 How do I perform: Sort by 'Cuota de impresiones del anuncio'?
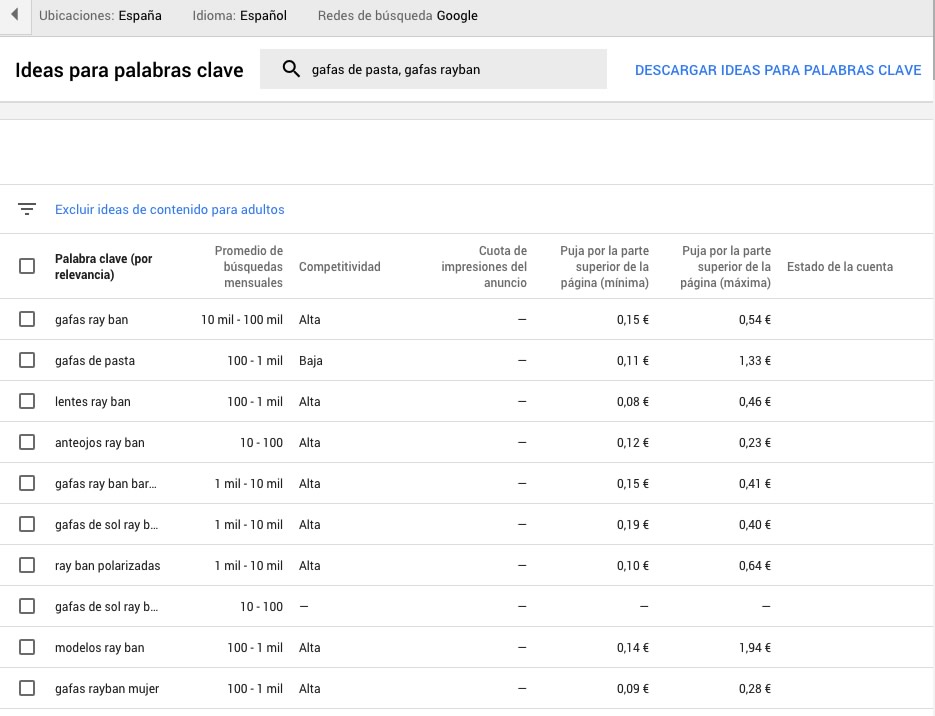click(x=484, y=266)
